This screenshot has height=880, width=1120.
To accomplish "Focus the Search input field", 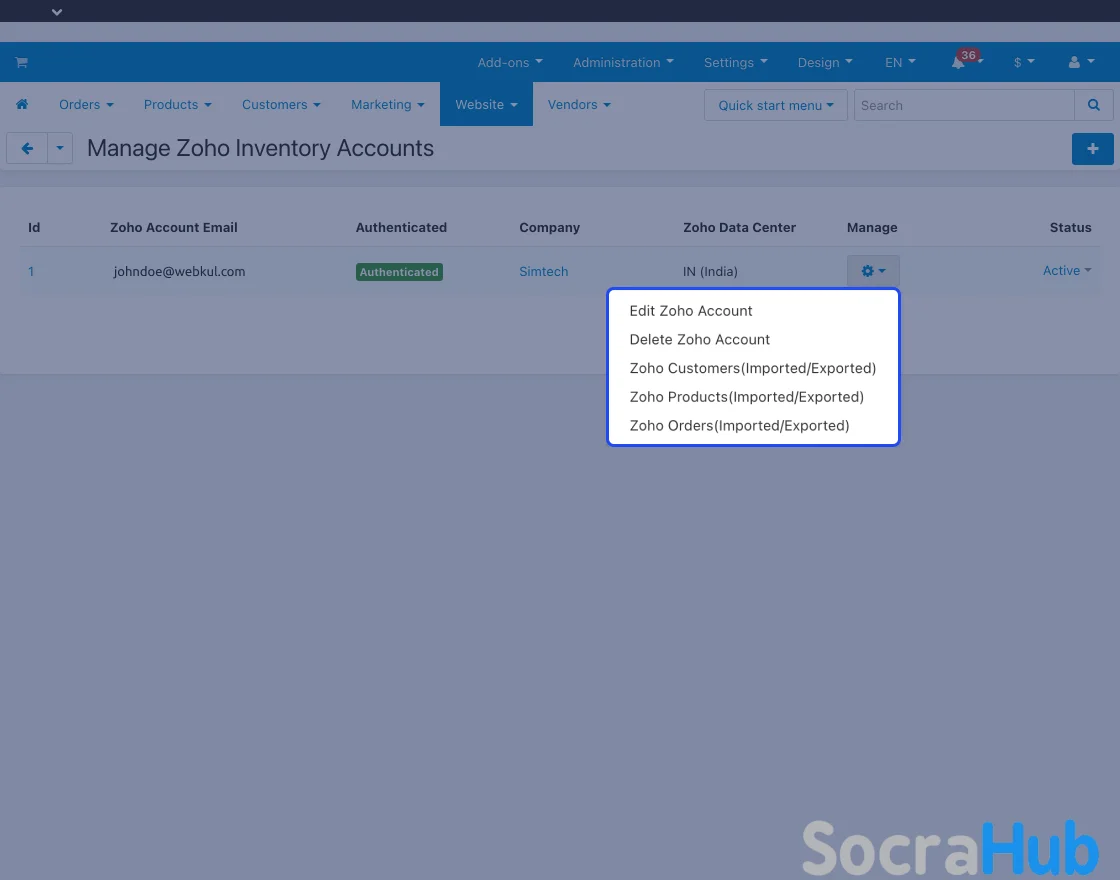I will [x=963, y=105].
